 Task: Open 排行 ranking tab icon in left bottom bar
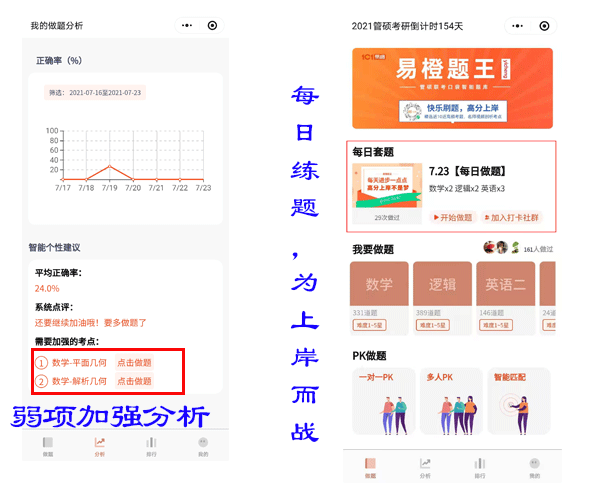[x=151, y=443]
